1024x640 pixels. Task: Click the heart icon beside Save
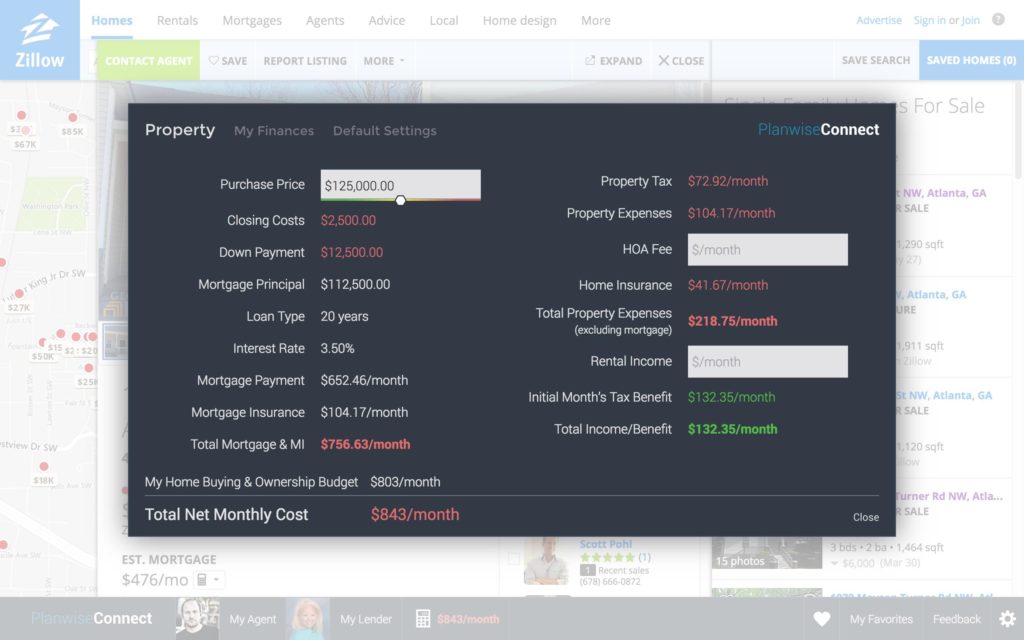tap(214, 60)
